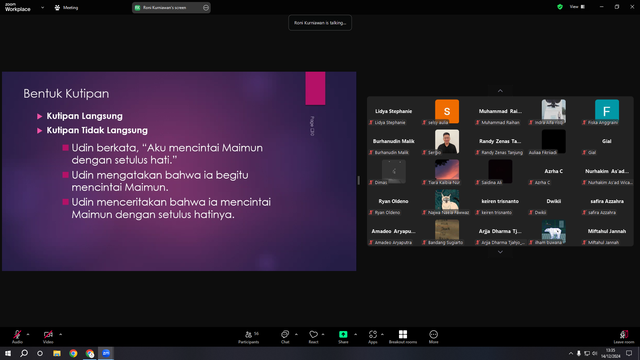The height and width of the screenshot is (360, 640).
Task: Select Sergio's portrait photo tile
Action: [x=447, y=142]
